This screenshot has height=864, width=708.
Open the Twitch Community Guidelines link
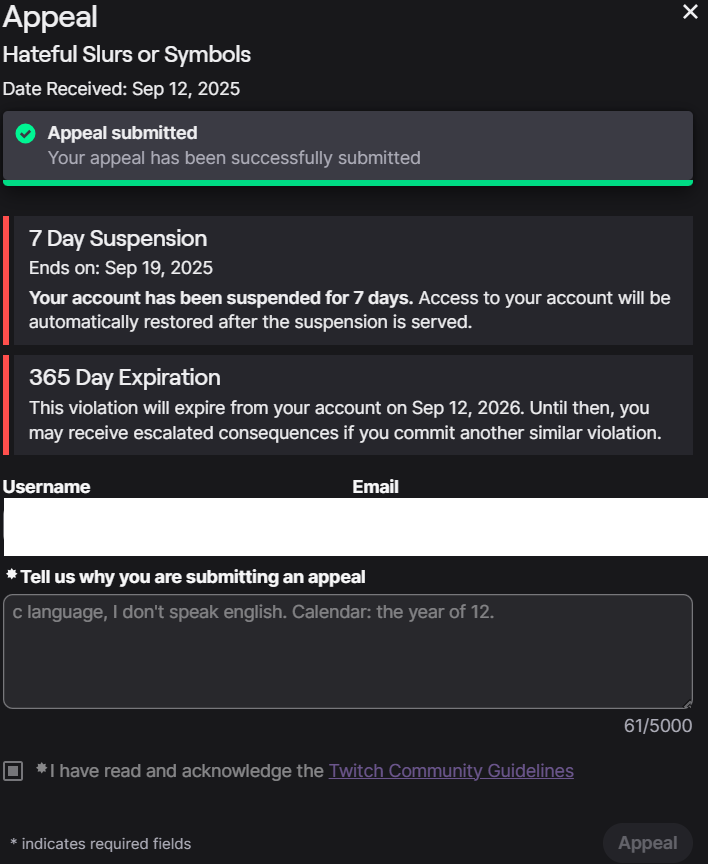(x=451, y=771)
